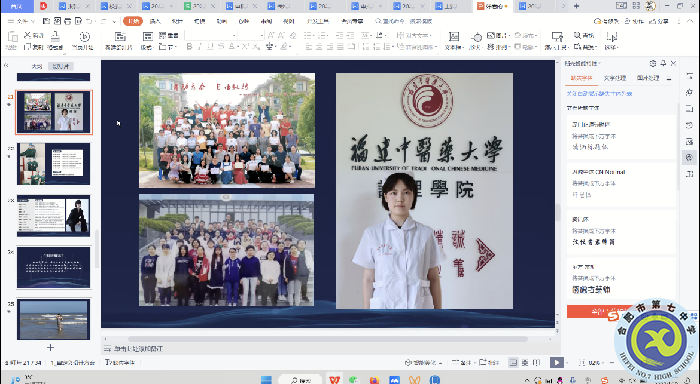Image resolution: width=700 pixels, height=384 pixels.
Task: Open the Transitions ribbon tab
Action: point(199,21)
